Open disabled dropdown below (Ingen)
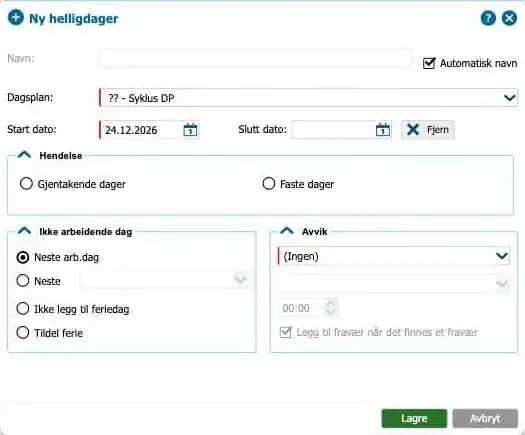The height and width of the screenshot is (435, 525). [393, 284]
